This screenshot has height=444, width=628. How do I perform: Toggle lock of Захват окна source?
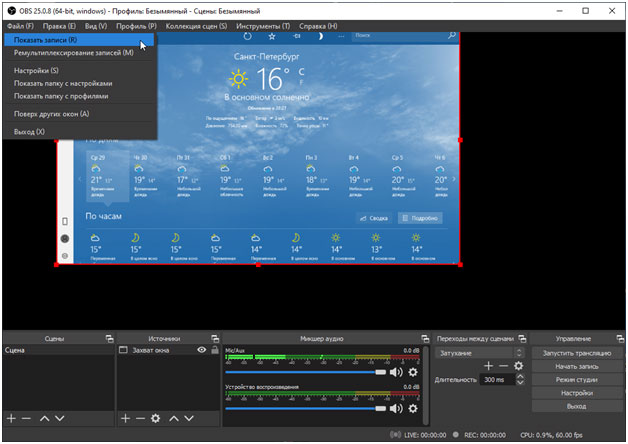coord(215,350)
